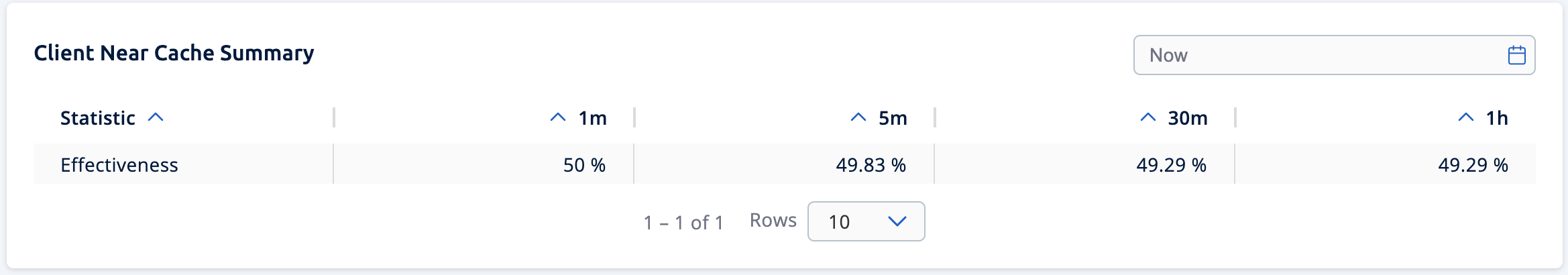Click the Statistic column header label
The image size is (1568, 275).
click(x=98, y=118)
